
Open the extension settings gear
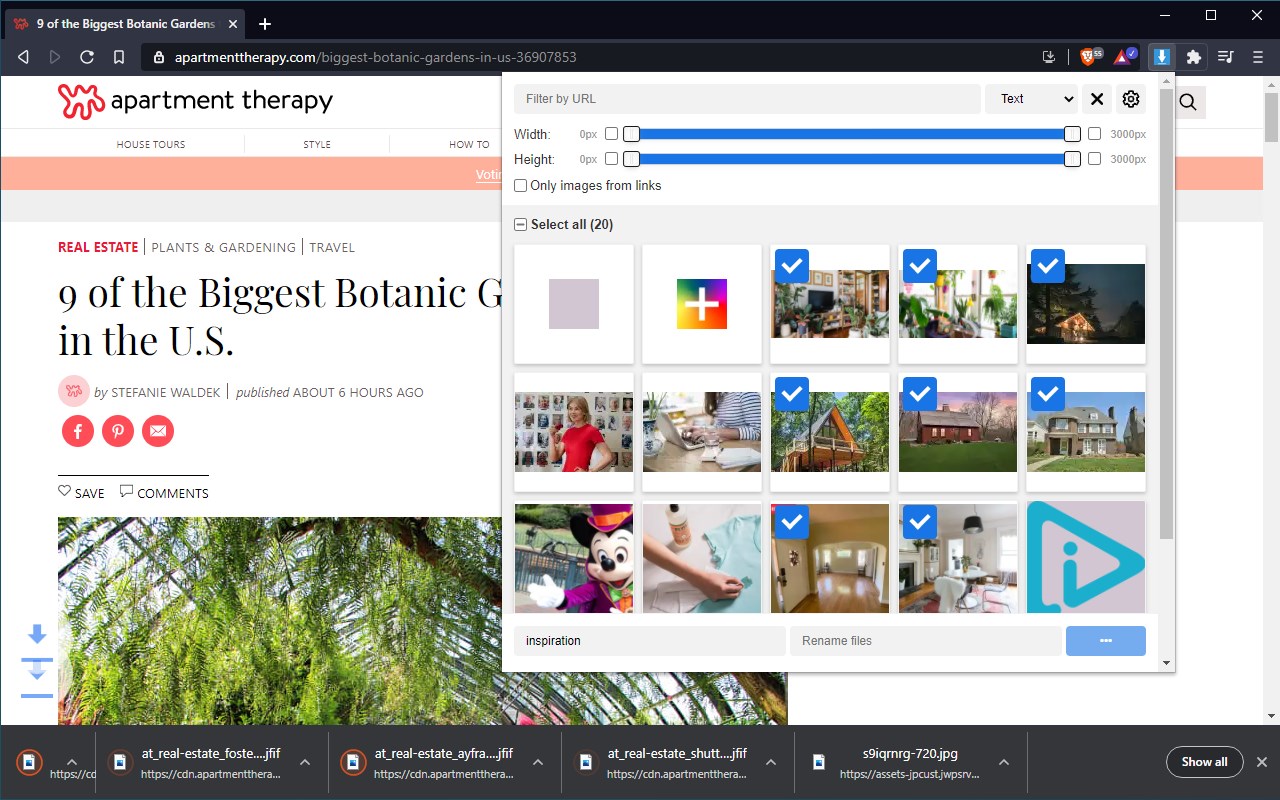1130,99
